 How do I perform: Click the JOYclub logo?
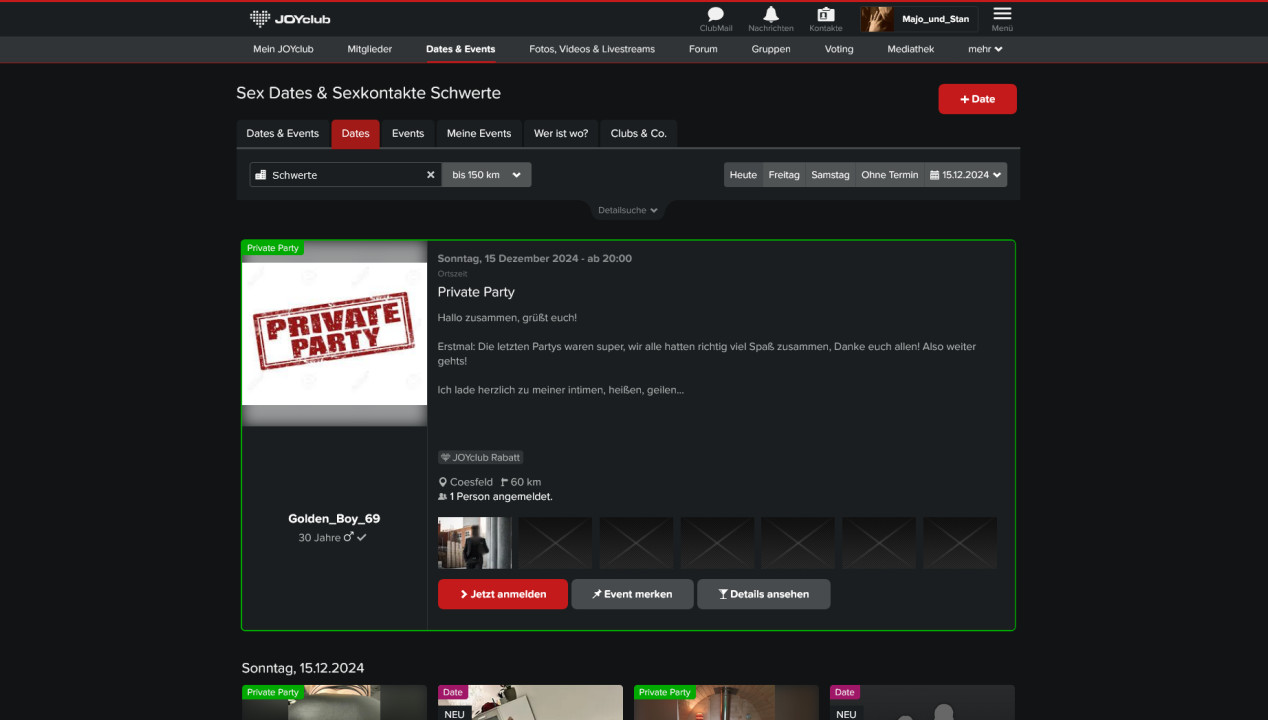tap(288, 17)
